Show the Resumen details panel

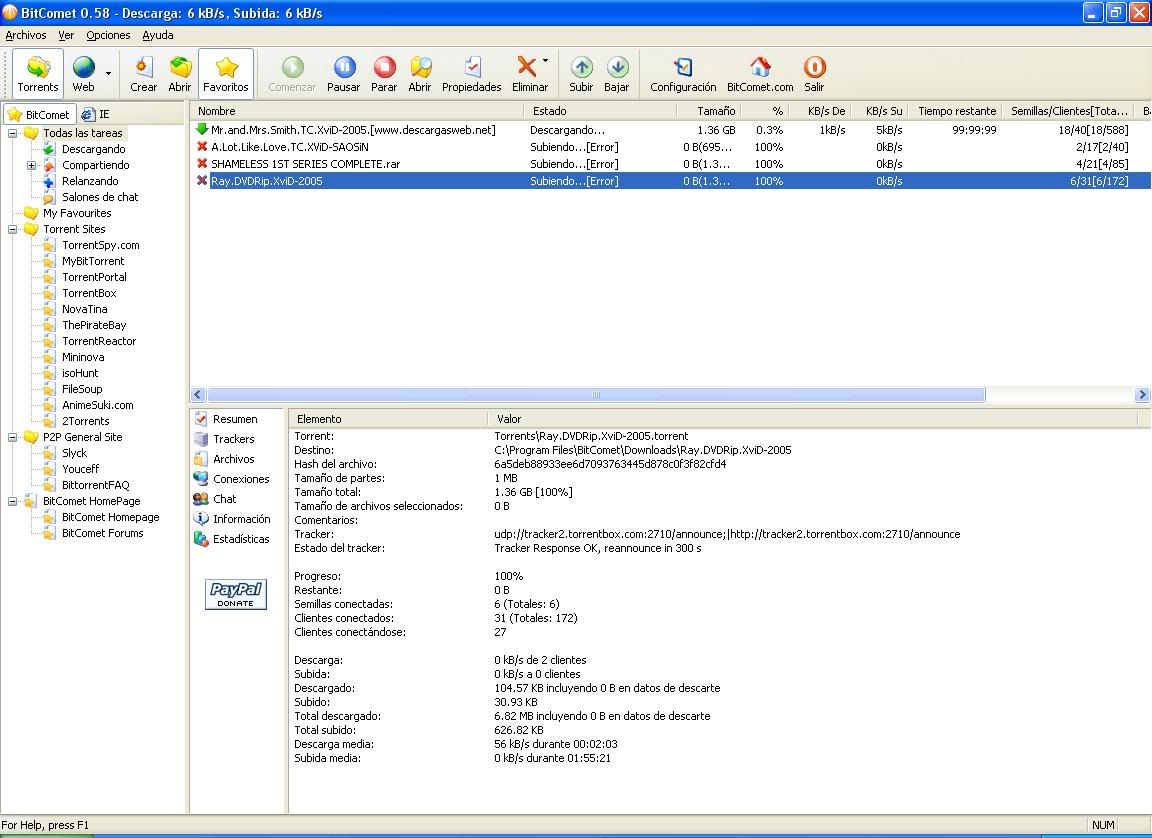[235, 419]
